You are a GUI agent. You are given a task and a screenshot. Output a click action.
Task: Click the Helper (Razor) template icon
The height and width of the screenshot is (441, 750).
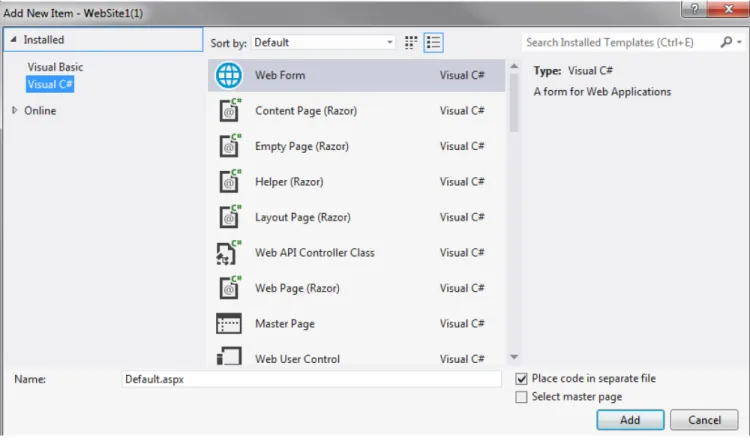[x=230, y=181]
